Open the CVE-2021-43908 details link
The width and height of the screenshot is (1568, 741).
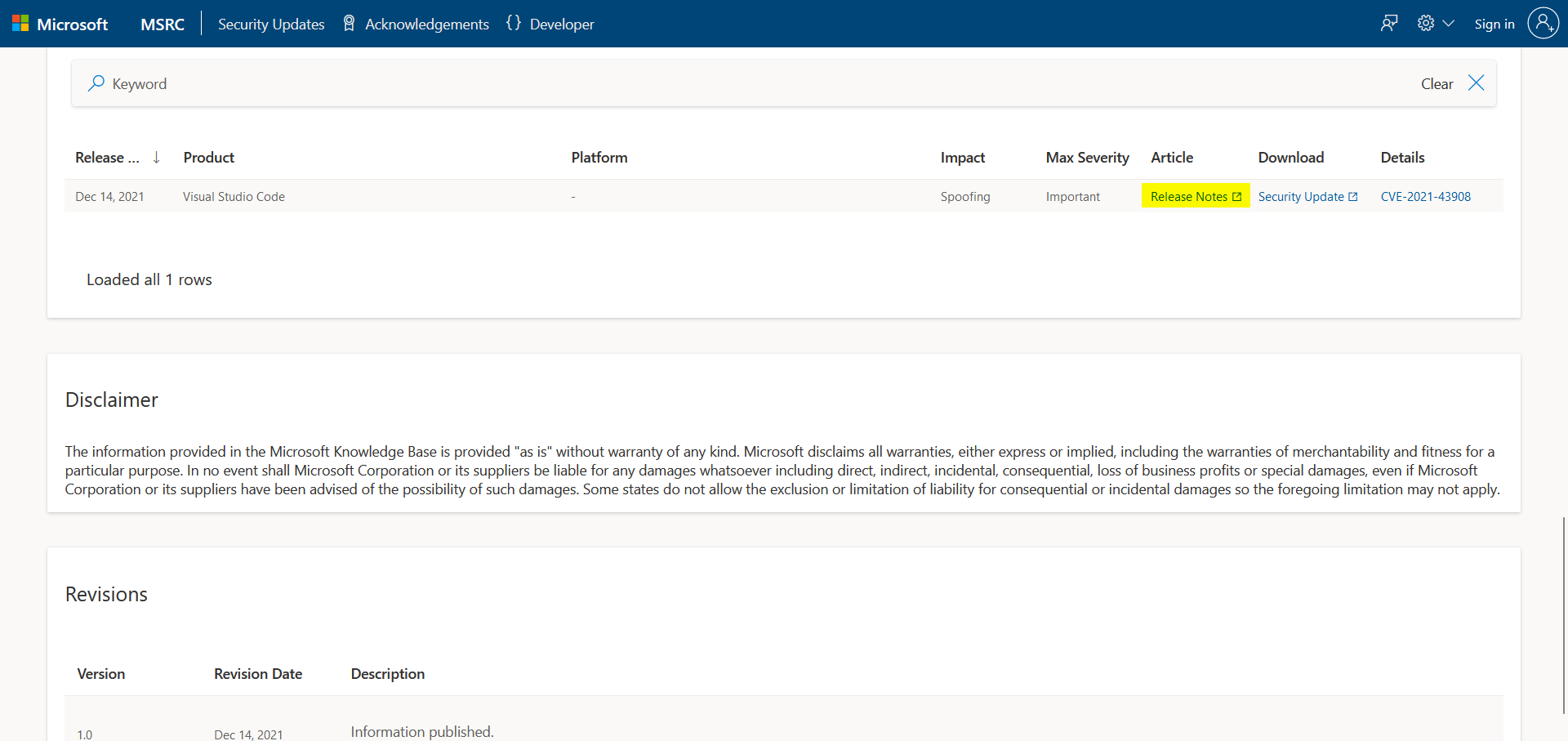[1426, 197]
